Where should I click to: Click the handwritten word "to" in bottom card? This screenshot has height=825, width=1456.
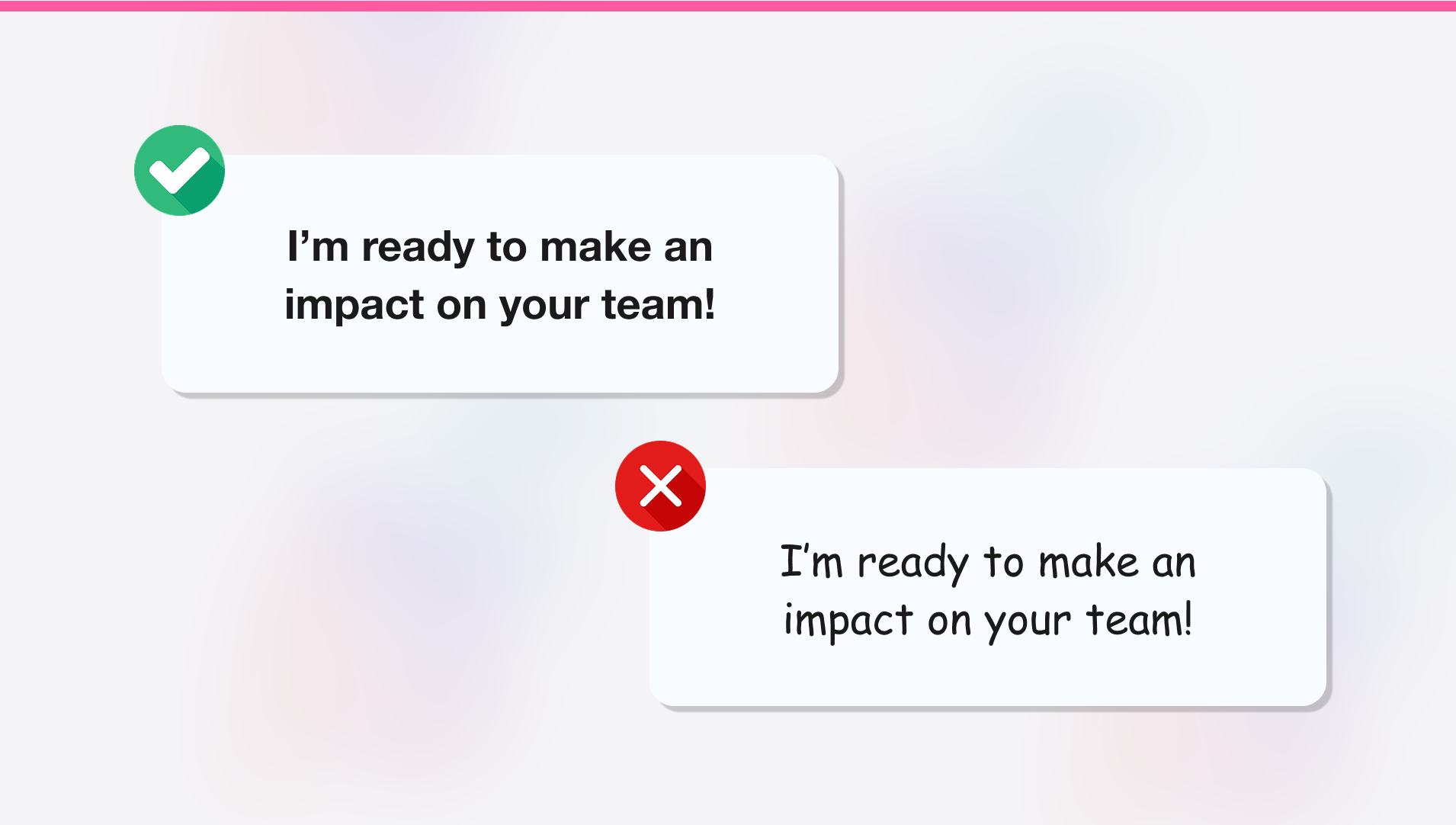coord(1003,563)
